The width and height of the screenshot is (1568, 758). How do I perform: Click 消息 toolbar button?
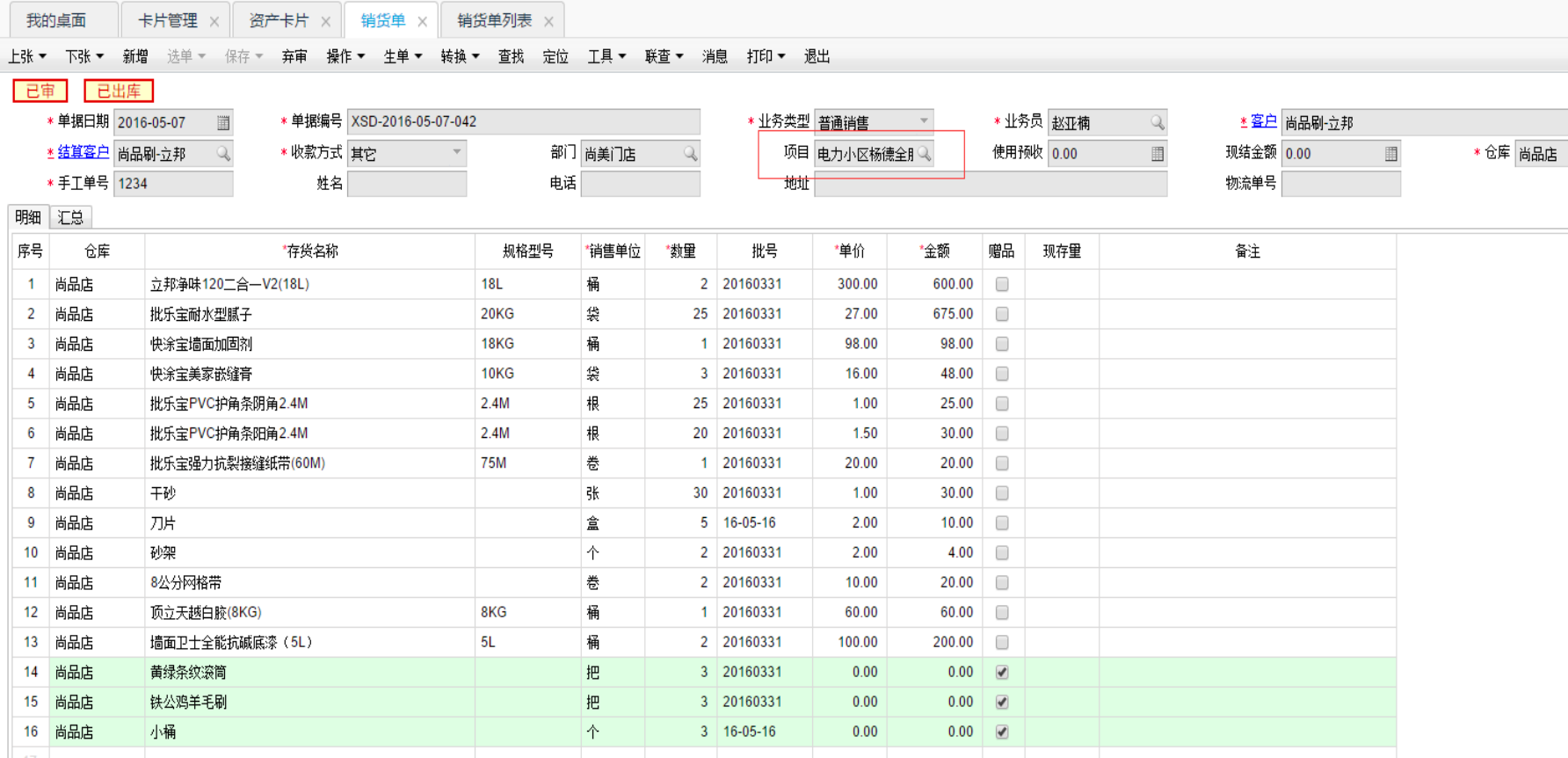pos(715,56)
